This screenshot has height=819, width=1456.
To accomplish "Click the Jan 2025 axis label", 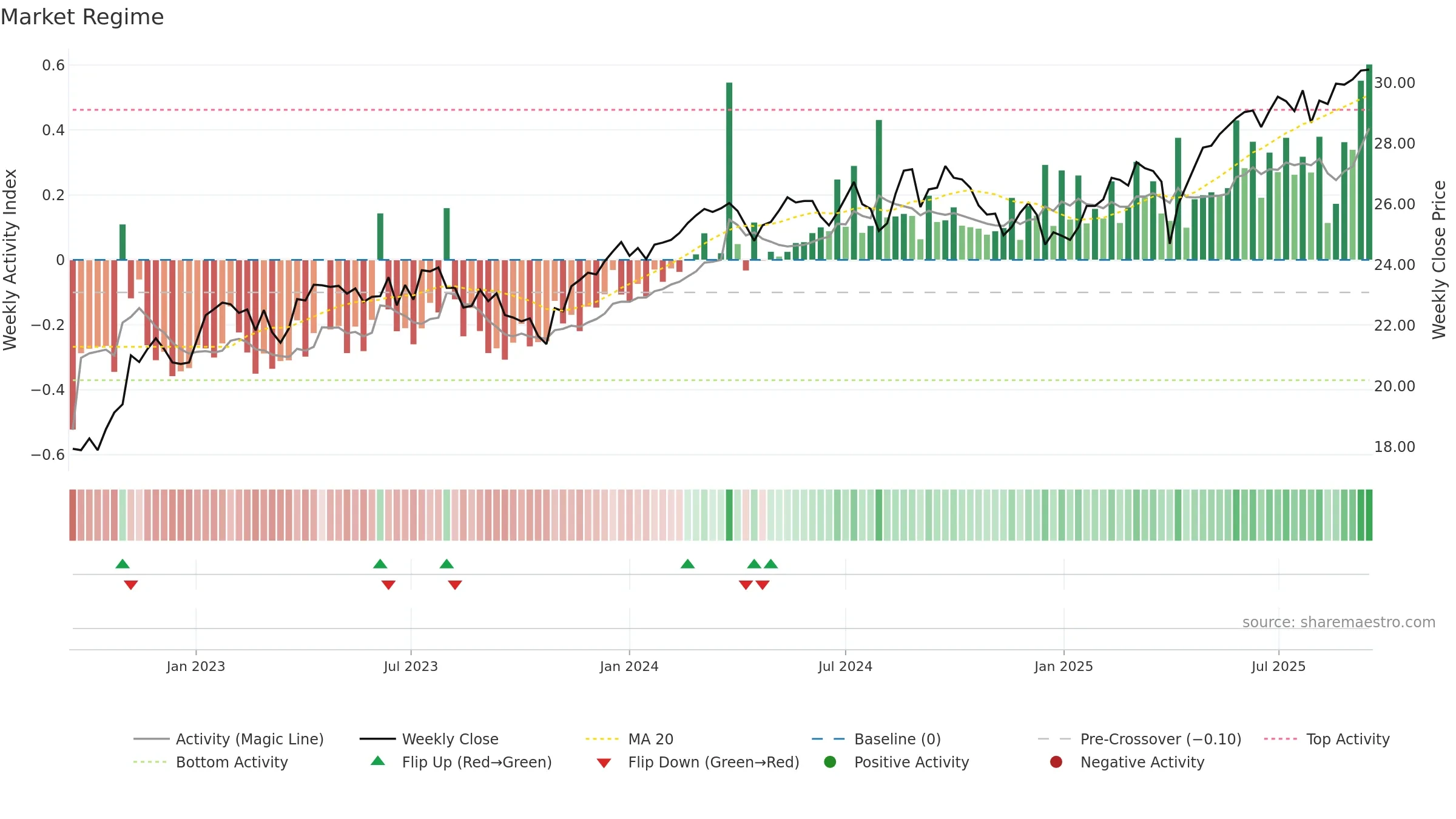I will point(1063,667).
